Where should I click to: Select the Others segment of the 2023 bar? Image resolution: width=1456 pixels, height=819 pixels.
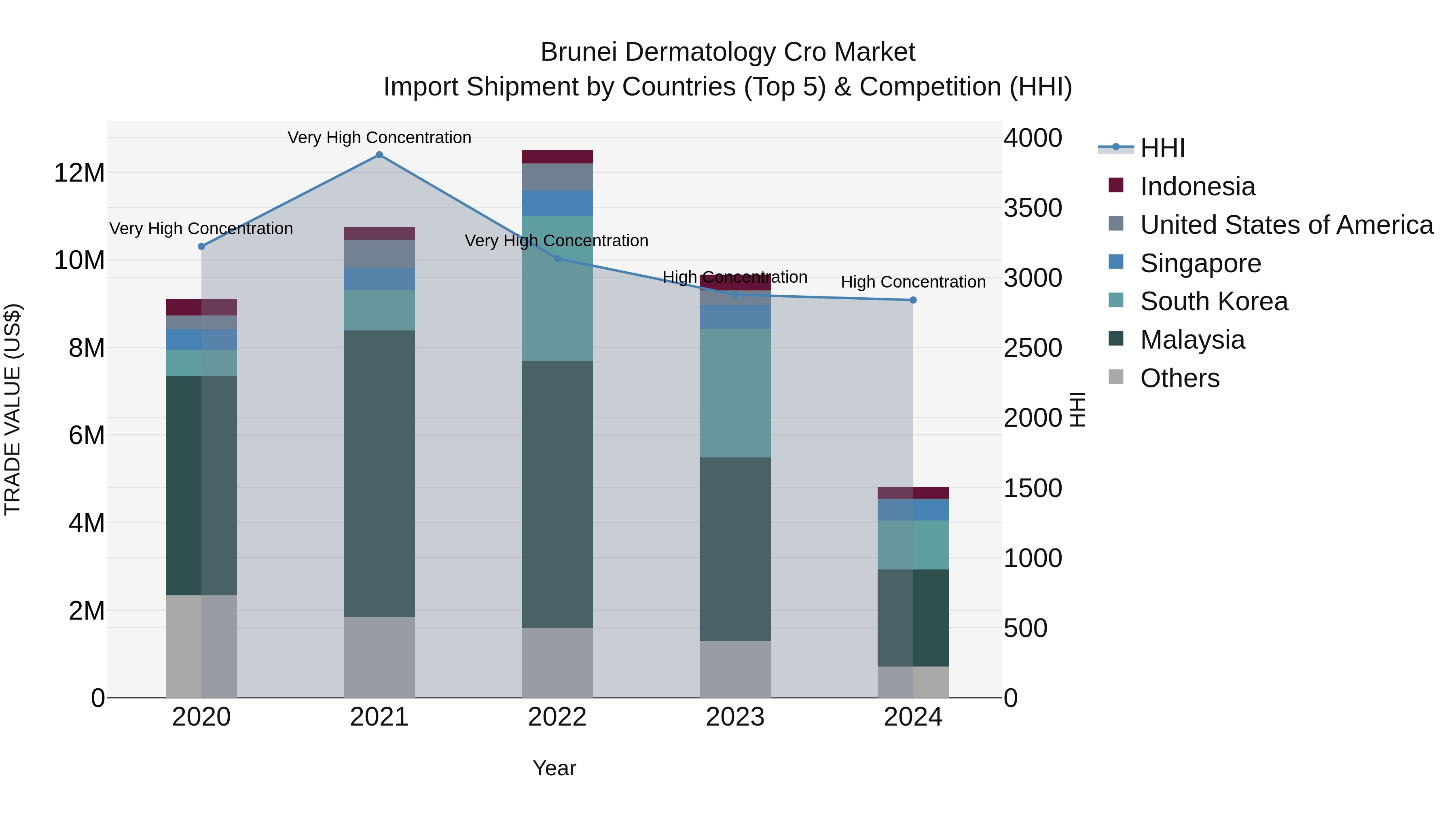pyautogui.click(x=735, y=669)
